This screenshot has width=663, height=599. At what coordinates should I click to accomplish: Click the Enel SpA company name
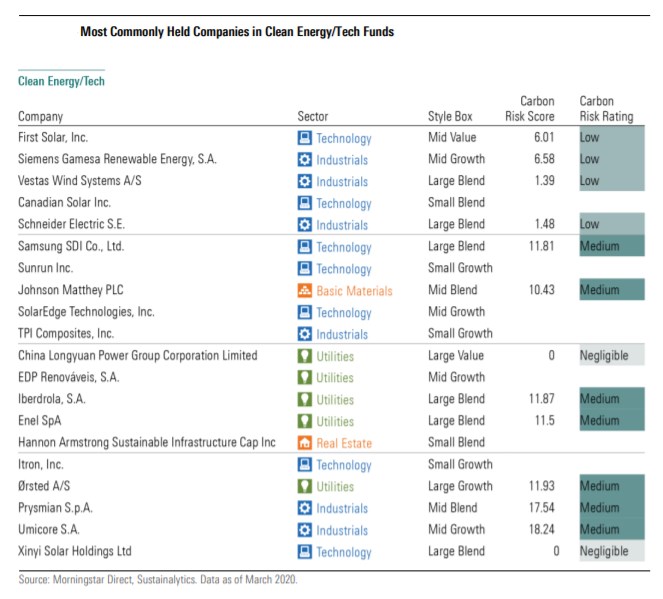pyautogui.click(x=41, y=421)
